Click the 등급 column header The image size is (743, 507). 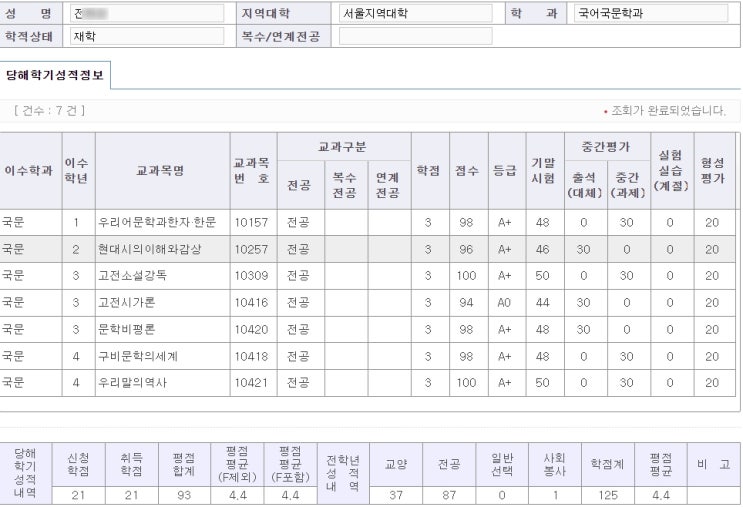coord(507,171)
